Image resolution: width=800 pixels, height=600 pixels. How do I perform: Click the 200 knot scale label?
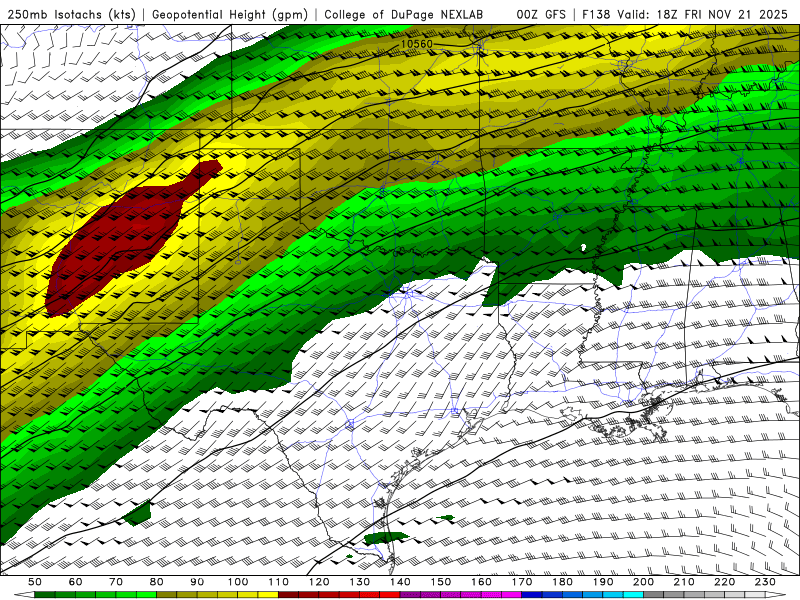(x=643, y=582)
